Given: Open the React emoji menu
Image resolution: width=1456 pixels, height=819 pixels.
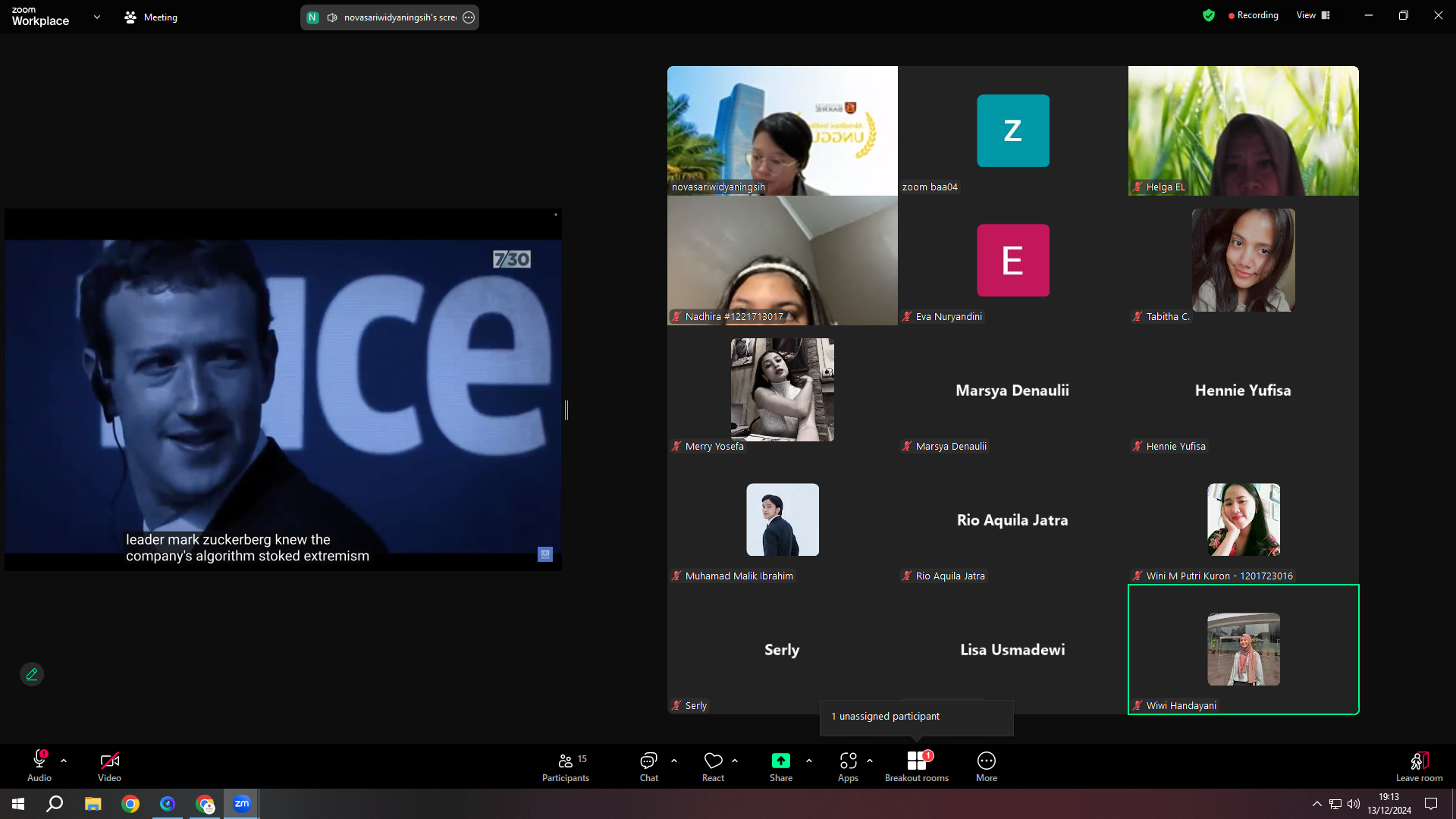Looking at the screenshot, I should (x=713, y=766).
